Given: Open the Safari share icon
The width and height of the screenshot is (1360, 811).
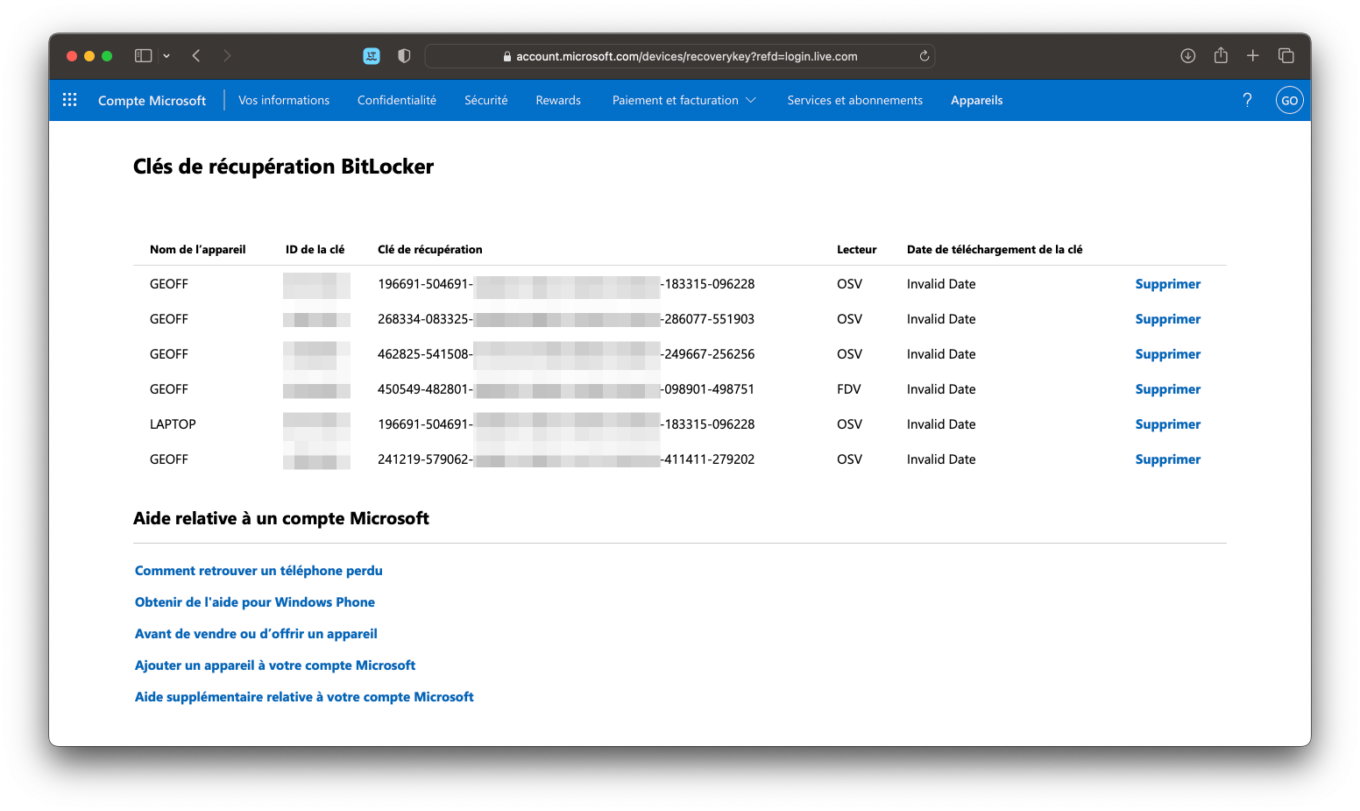Looking at the screenshot, I should (x=1220, y=56).
